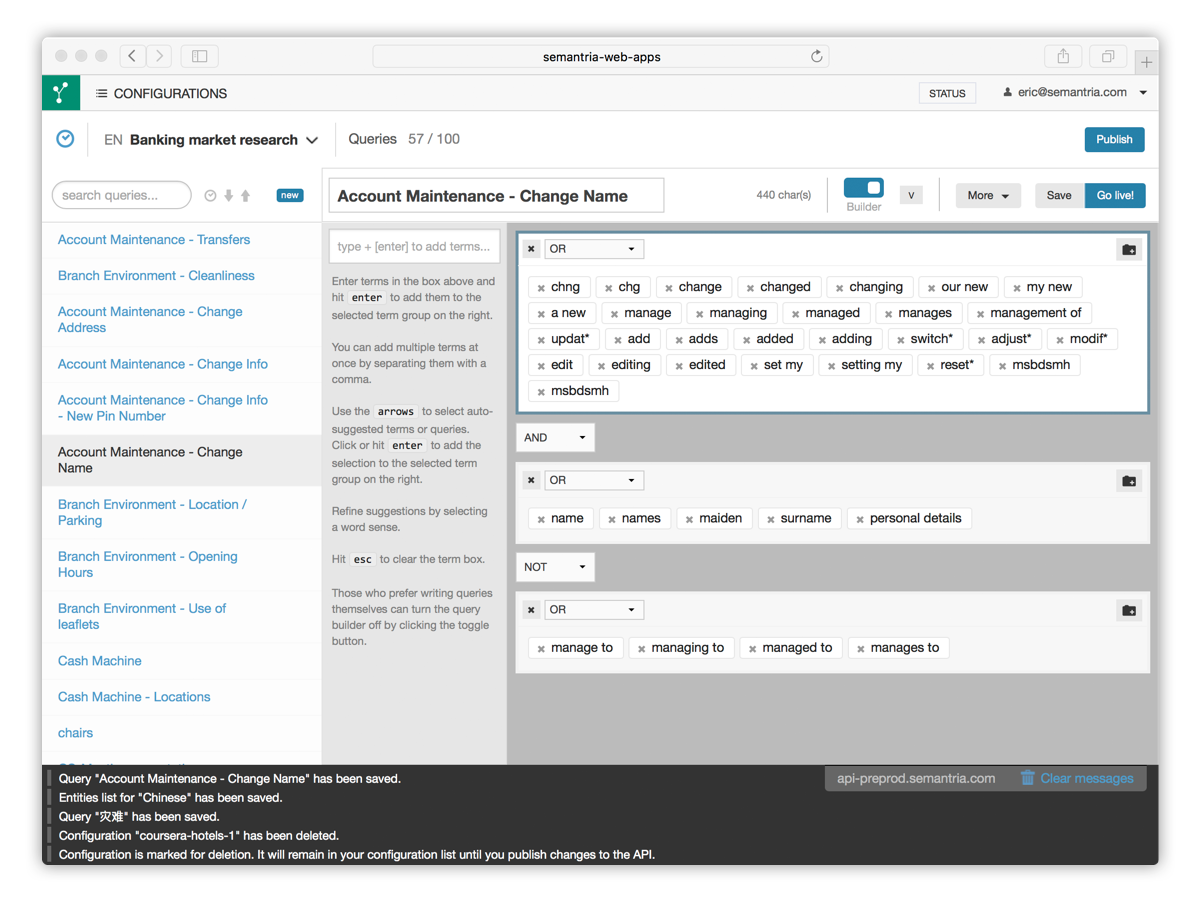Open the NOT connector dropdown

point(555,567)
